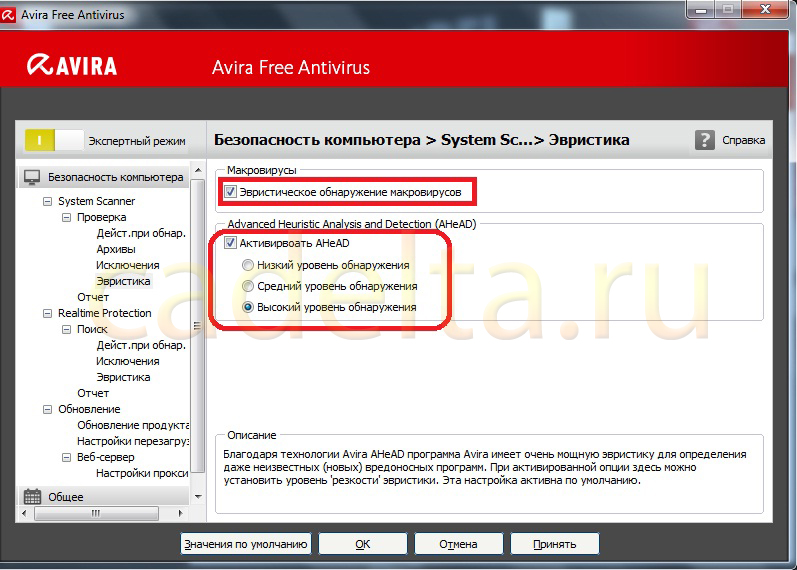Click the Отмена button
Viewport: 797px width, 570px height.
click(458, 544)
